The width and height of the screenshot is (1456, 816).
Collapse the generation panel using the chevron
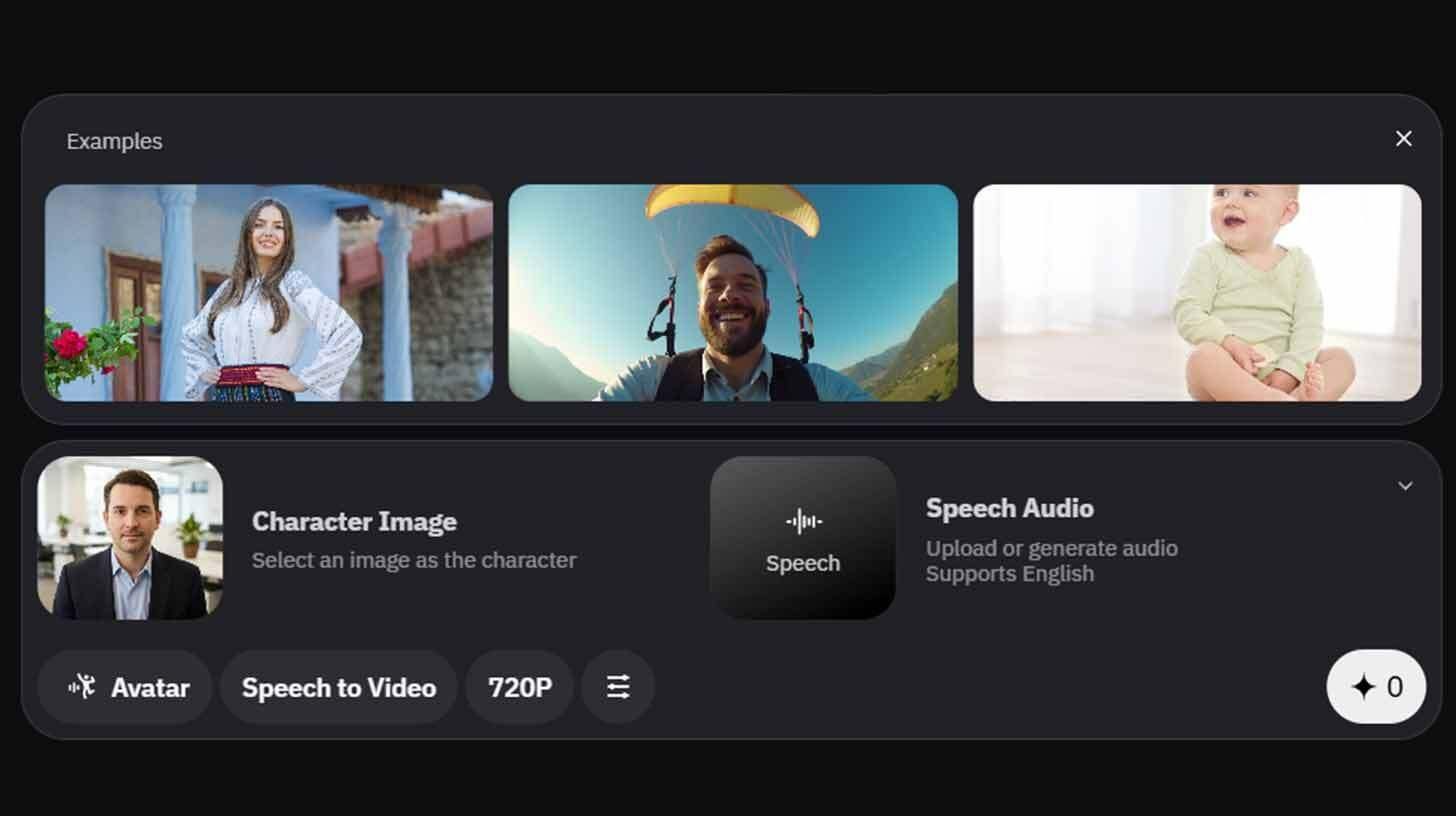(x=1406, y=485)
